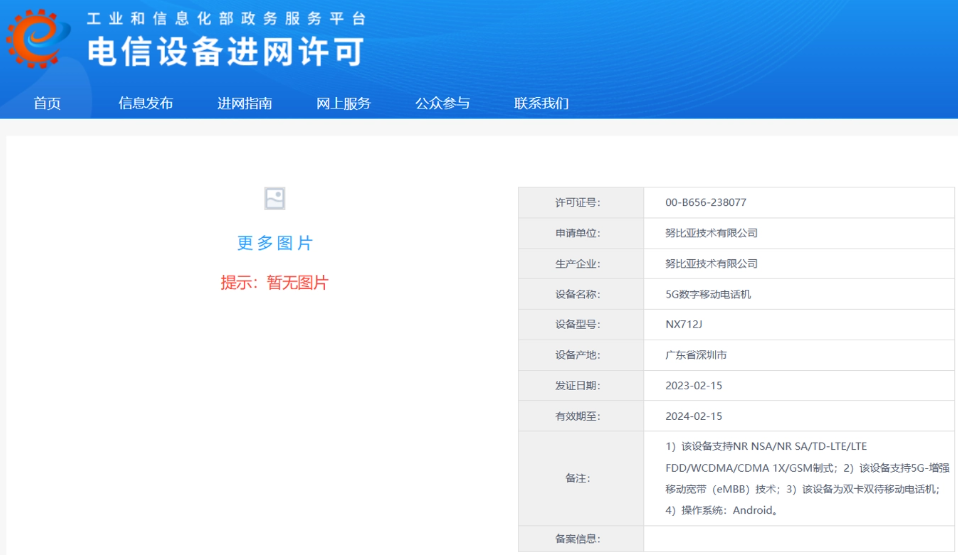Click the 努比亚技术有限公司 value beside 生产企业
Image resolution: width=958 pixels, height=555 pixels.
pos(711,263)
